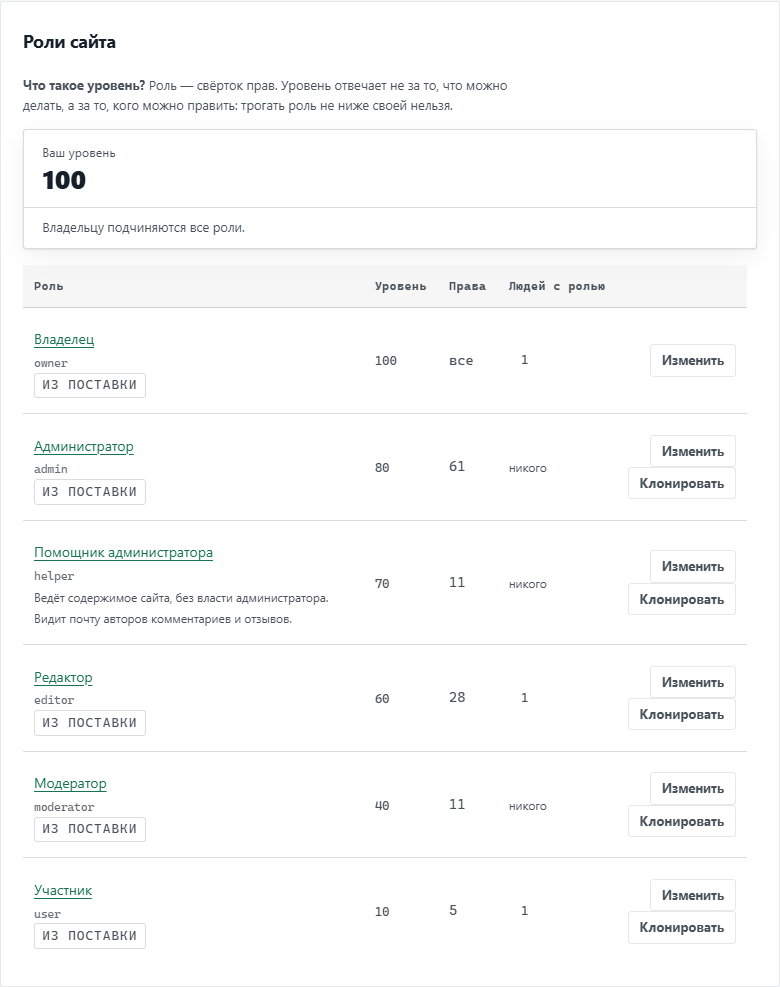Click Владельцу подчиняются все роли text
Image resolution: width=780 pixels, height=987 pixels.
144,228
